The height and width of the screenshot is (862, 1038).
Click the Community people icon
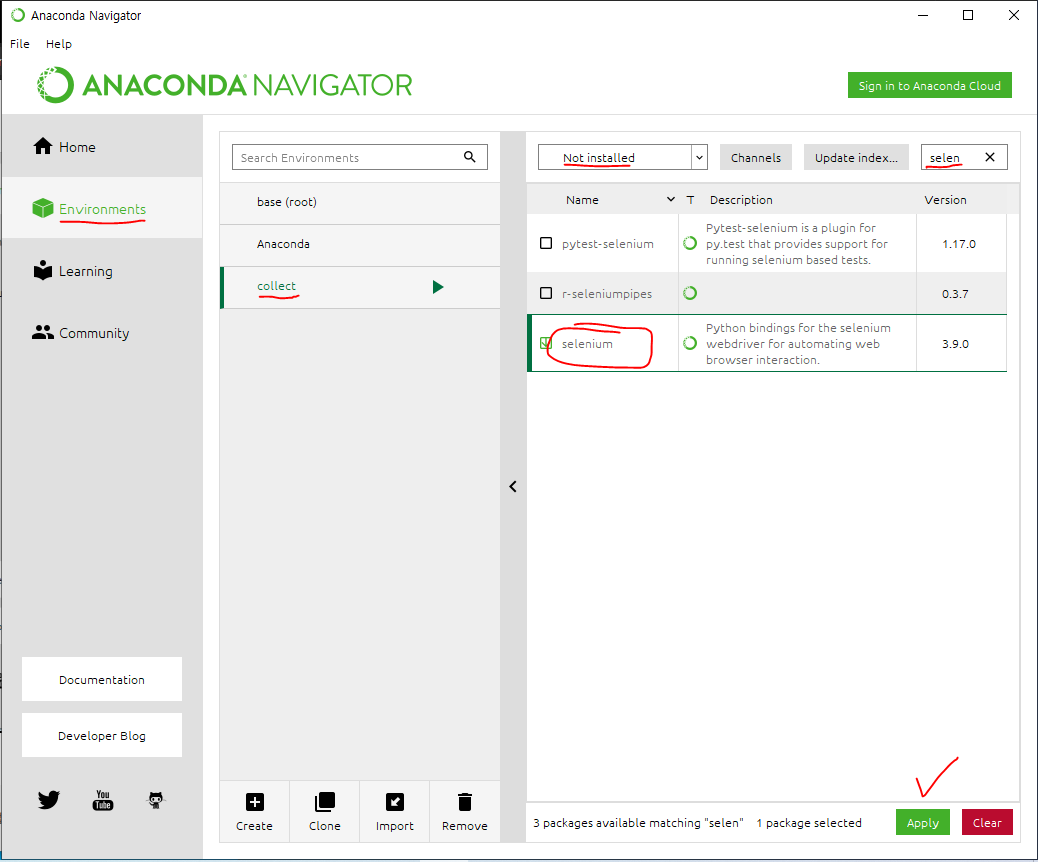[43, 332]
